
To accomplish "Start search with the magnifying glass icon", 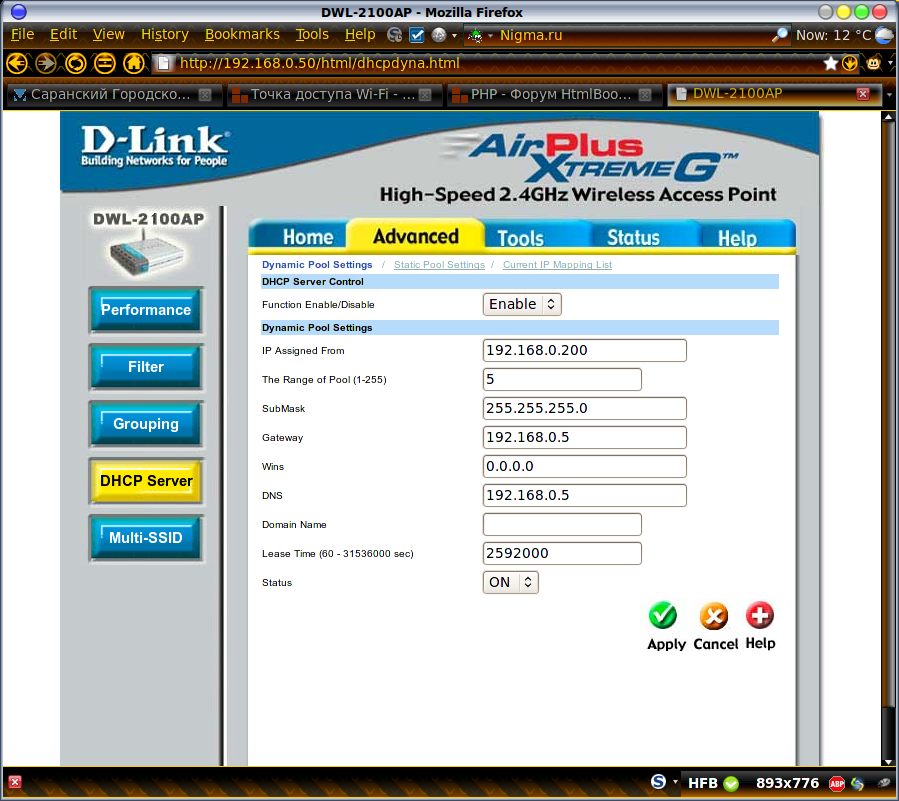I will pos(779,36).
